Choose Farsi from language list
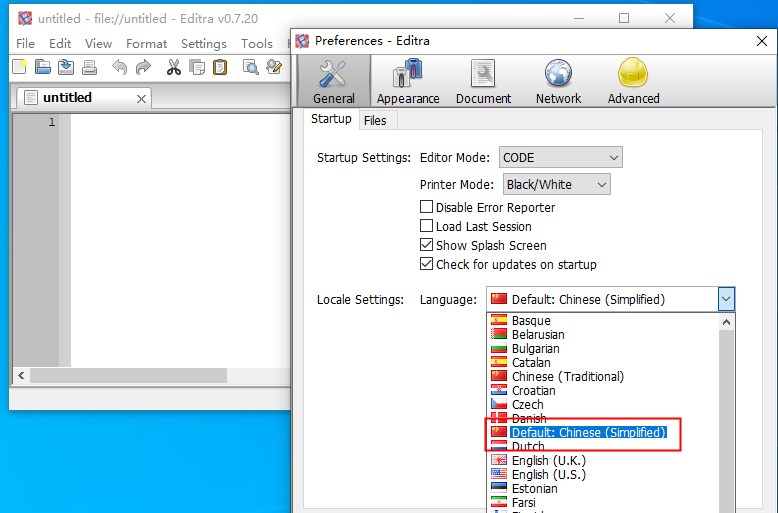 point(603,502)
